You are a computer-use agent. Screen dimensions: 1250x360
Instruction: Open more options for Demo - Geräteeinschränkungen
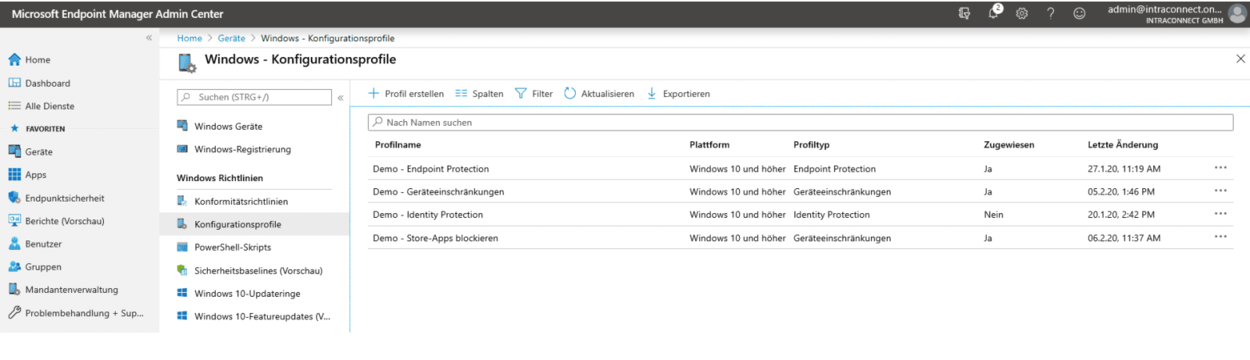(x=1220, y=191)
